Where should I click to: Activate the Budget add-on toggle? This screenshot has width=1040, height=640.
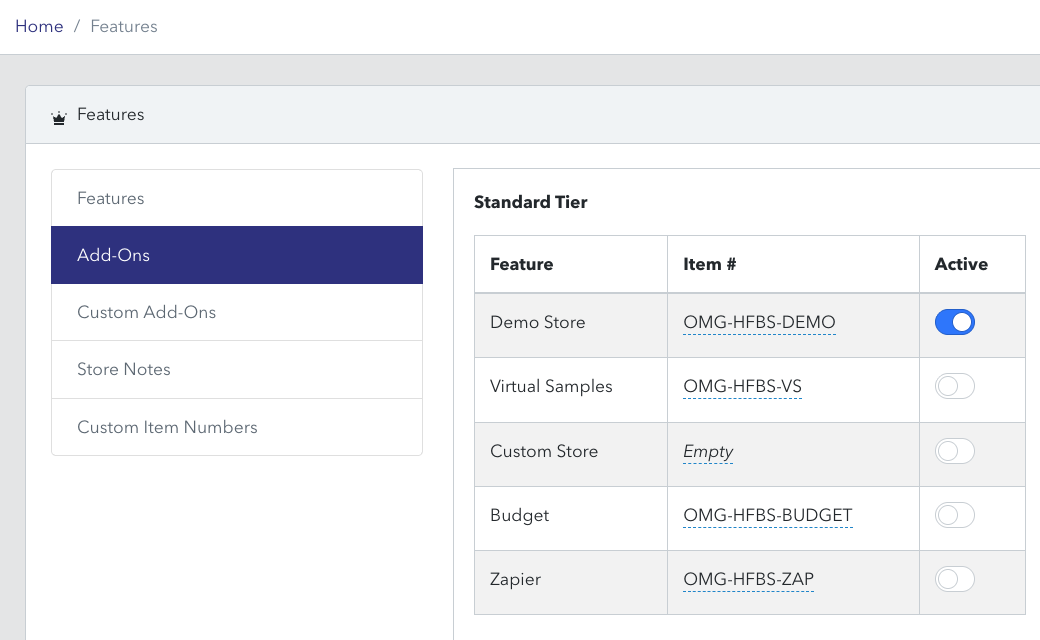(x=954, y=515)
